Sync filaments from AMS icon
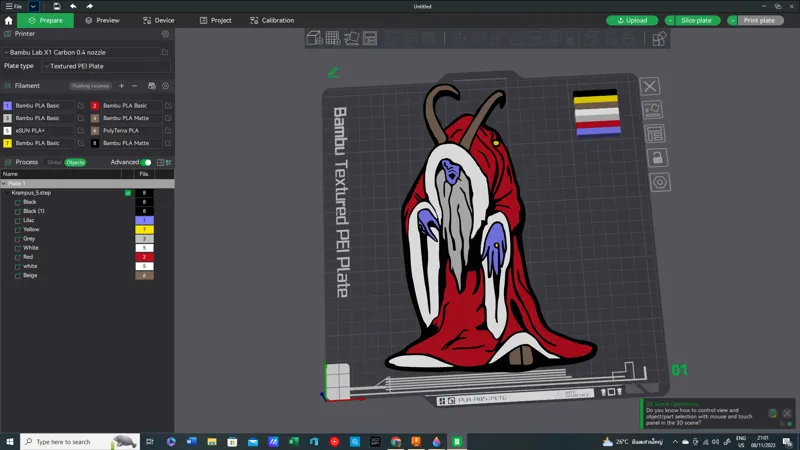 (x=152, y=86)
